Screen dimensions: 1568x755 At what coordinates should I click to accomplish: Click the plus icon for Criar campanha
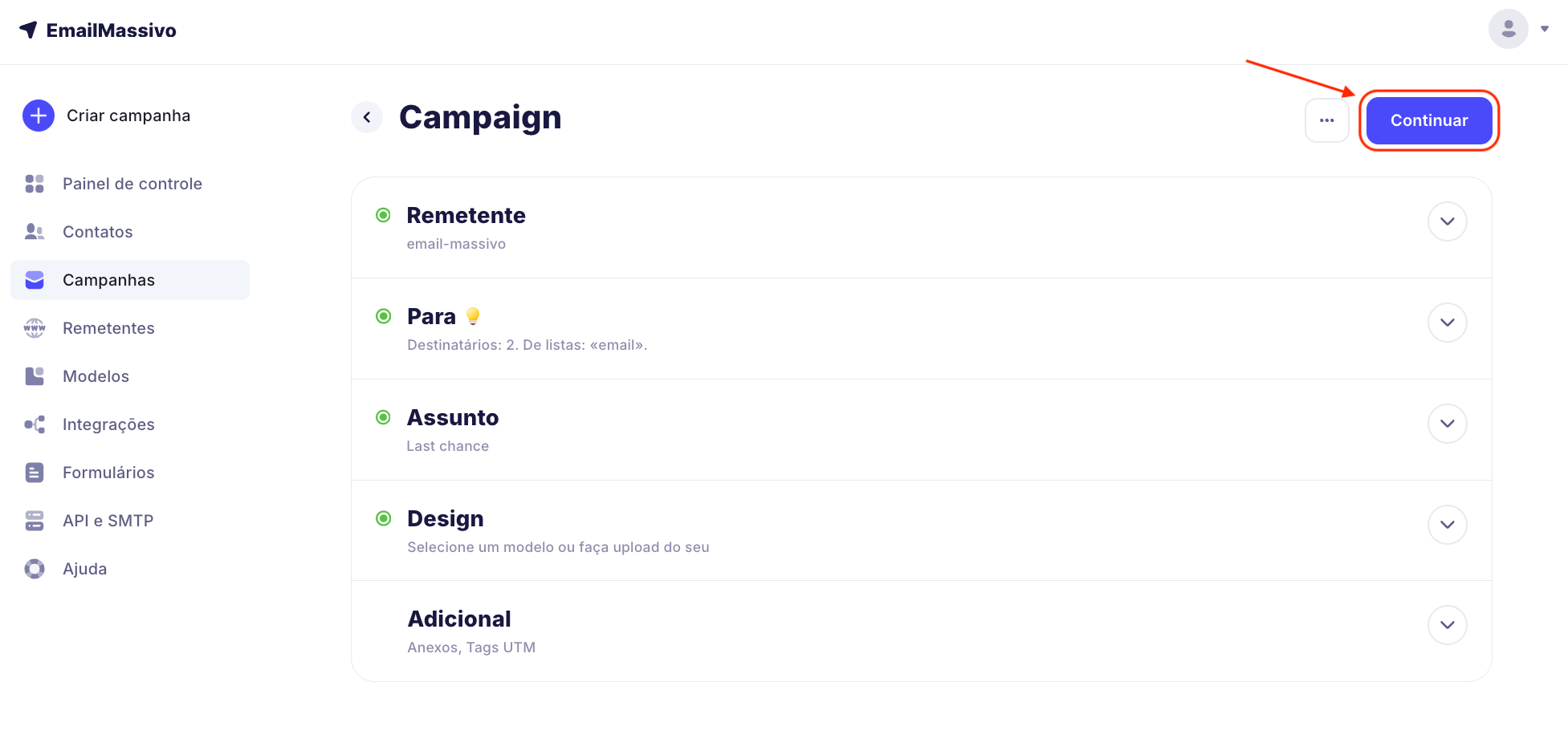pyautogui.click(x=38, y=116)
